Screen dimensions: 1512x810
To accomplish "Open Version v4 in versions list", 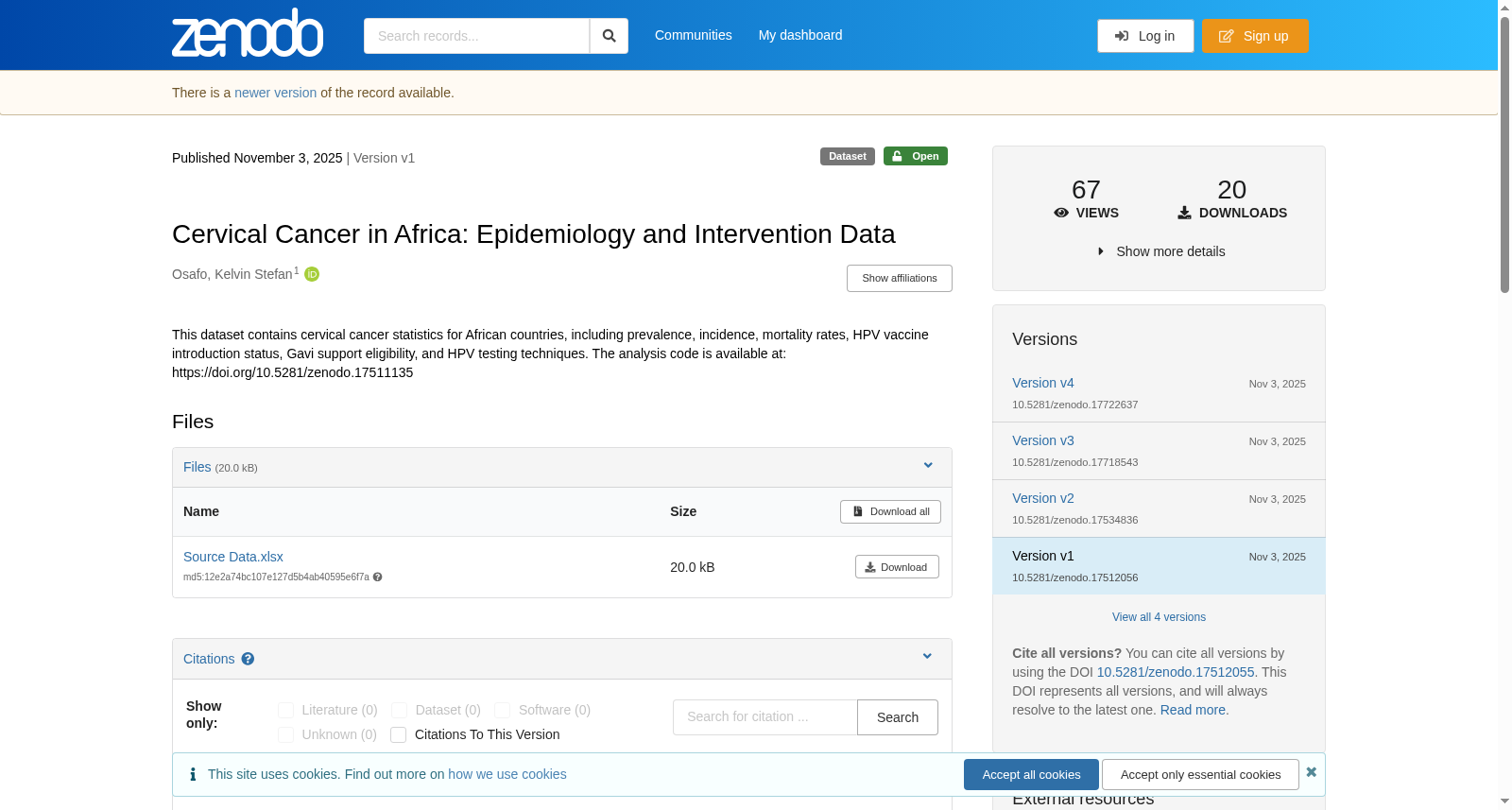I will tap(1043, 383).
